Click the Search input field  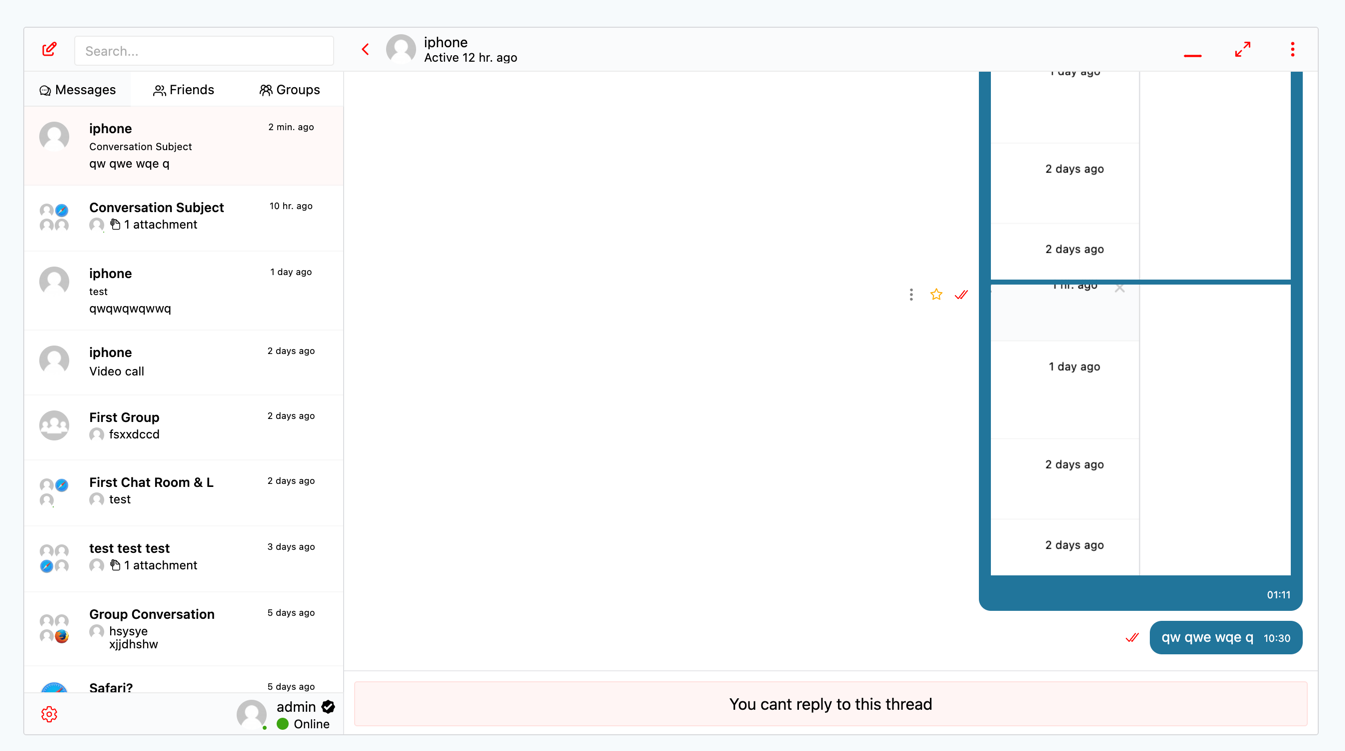204,51
